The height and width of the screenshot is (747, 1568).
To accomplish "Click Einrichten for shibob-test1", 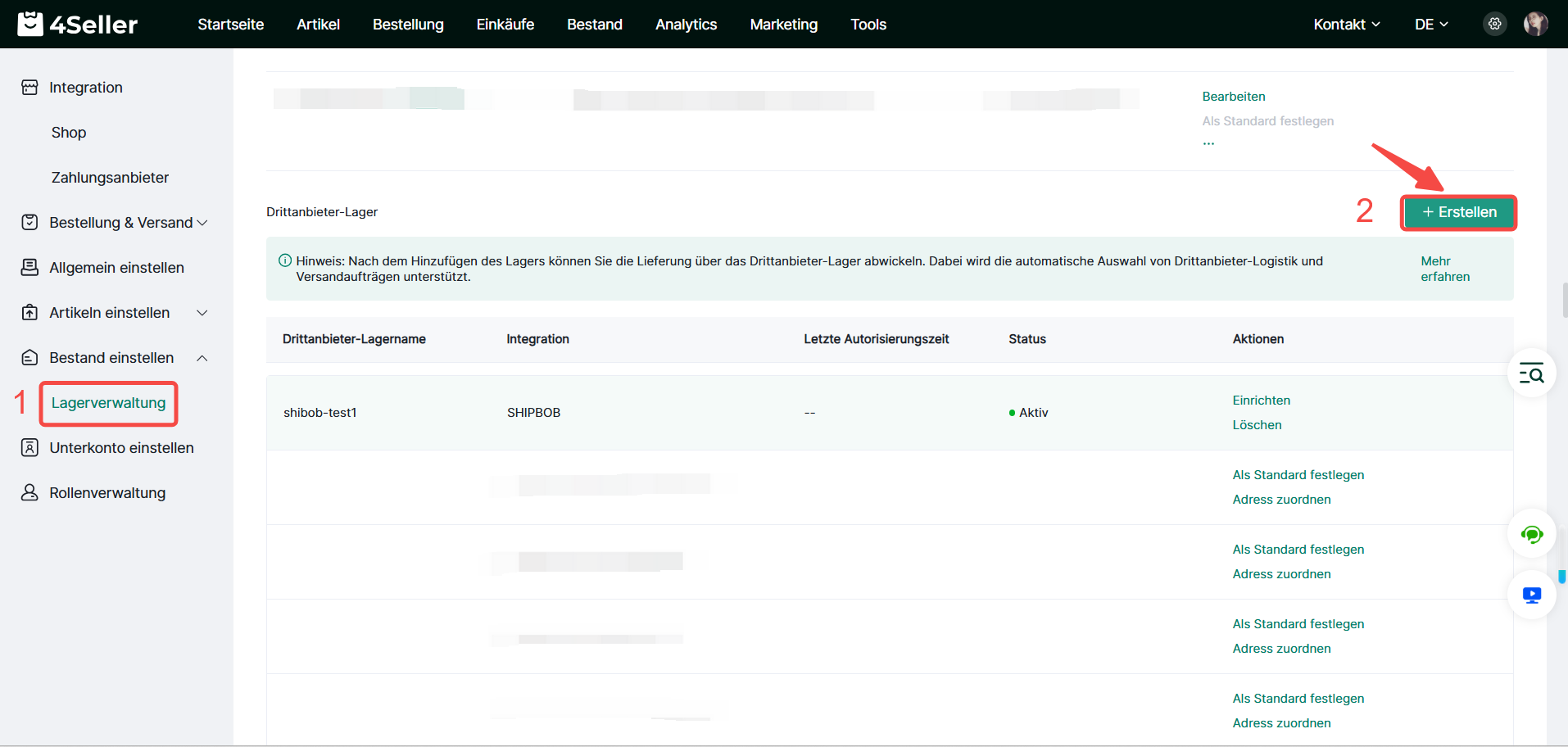I will coord(1261,401).
